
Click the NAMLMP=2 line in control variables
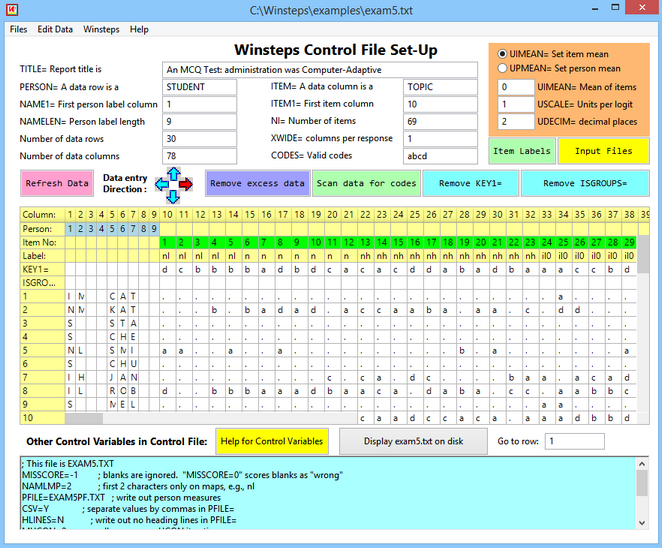pos(138,486)
